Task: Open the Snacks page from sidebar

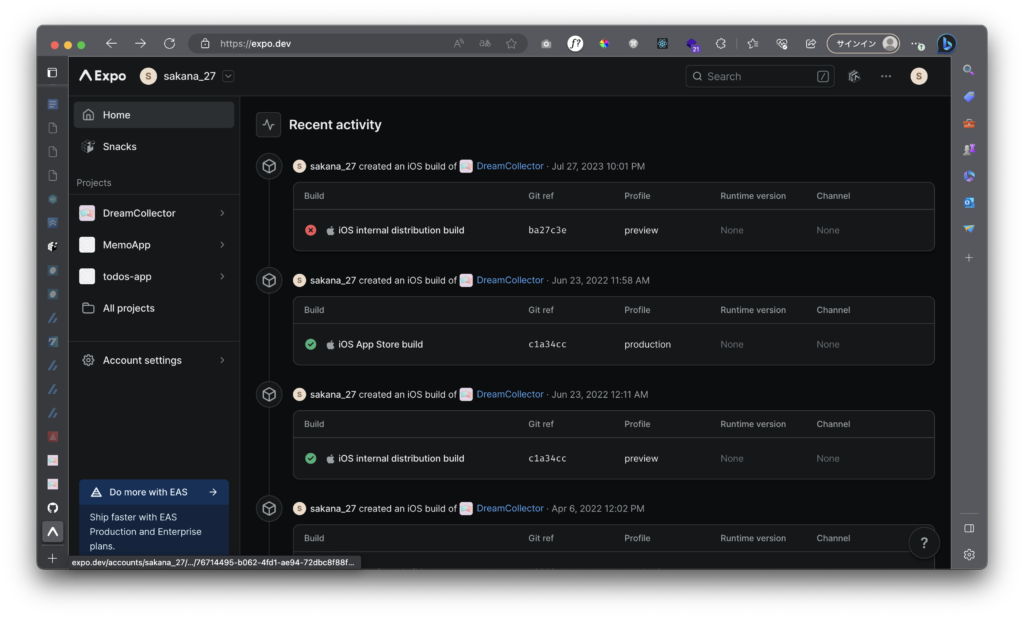Action: click(119, 147)
